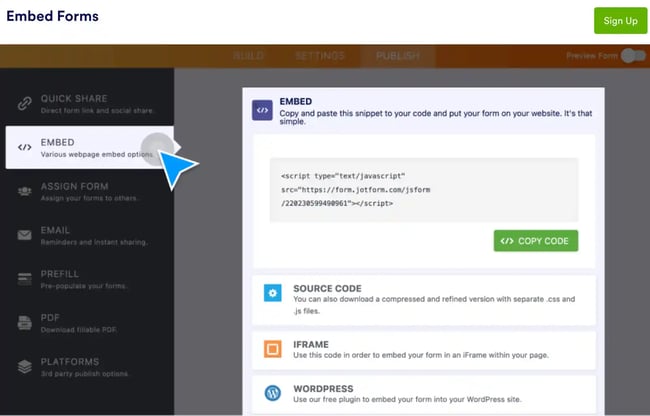
Task: Click inside the embed script code box
Action: point(424,190)
